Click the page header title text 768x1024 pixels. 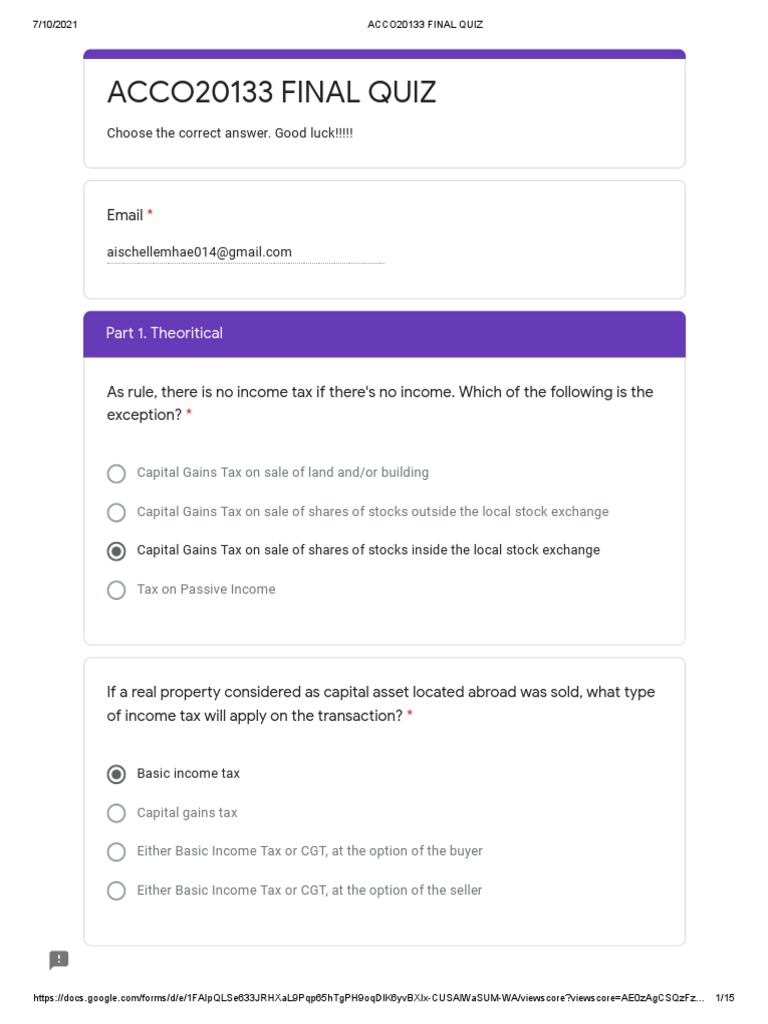tap(425, 24)
